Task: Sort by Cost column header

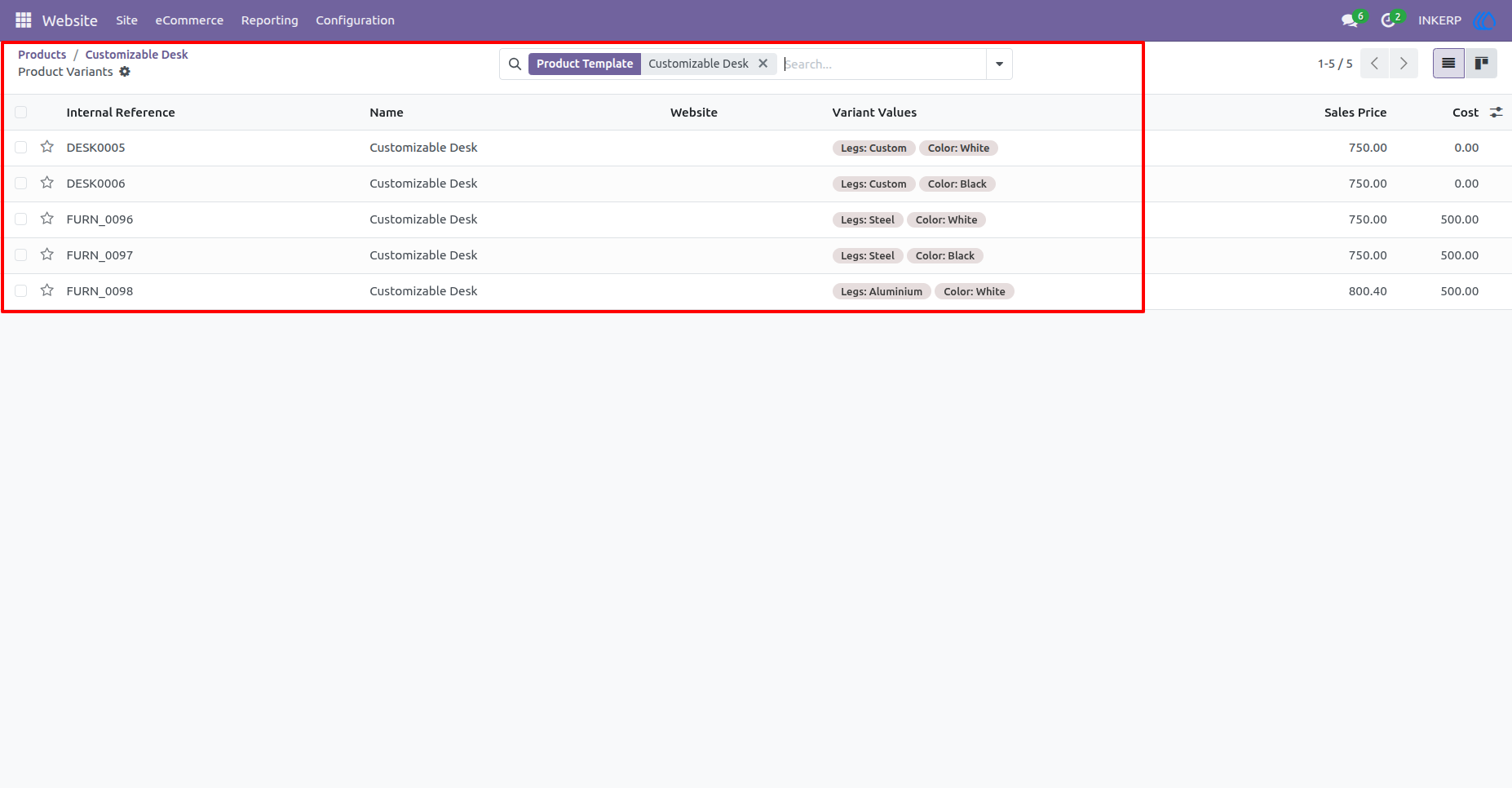Action: pyautogui.click(x=1466, y=113)
